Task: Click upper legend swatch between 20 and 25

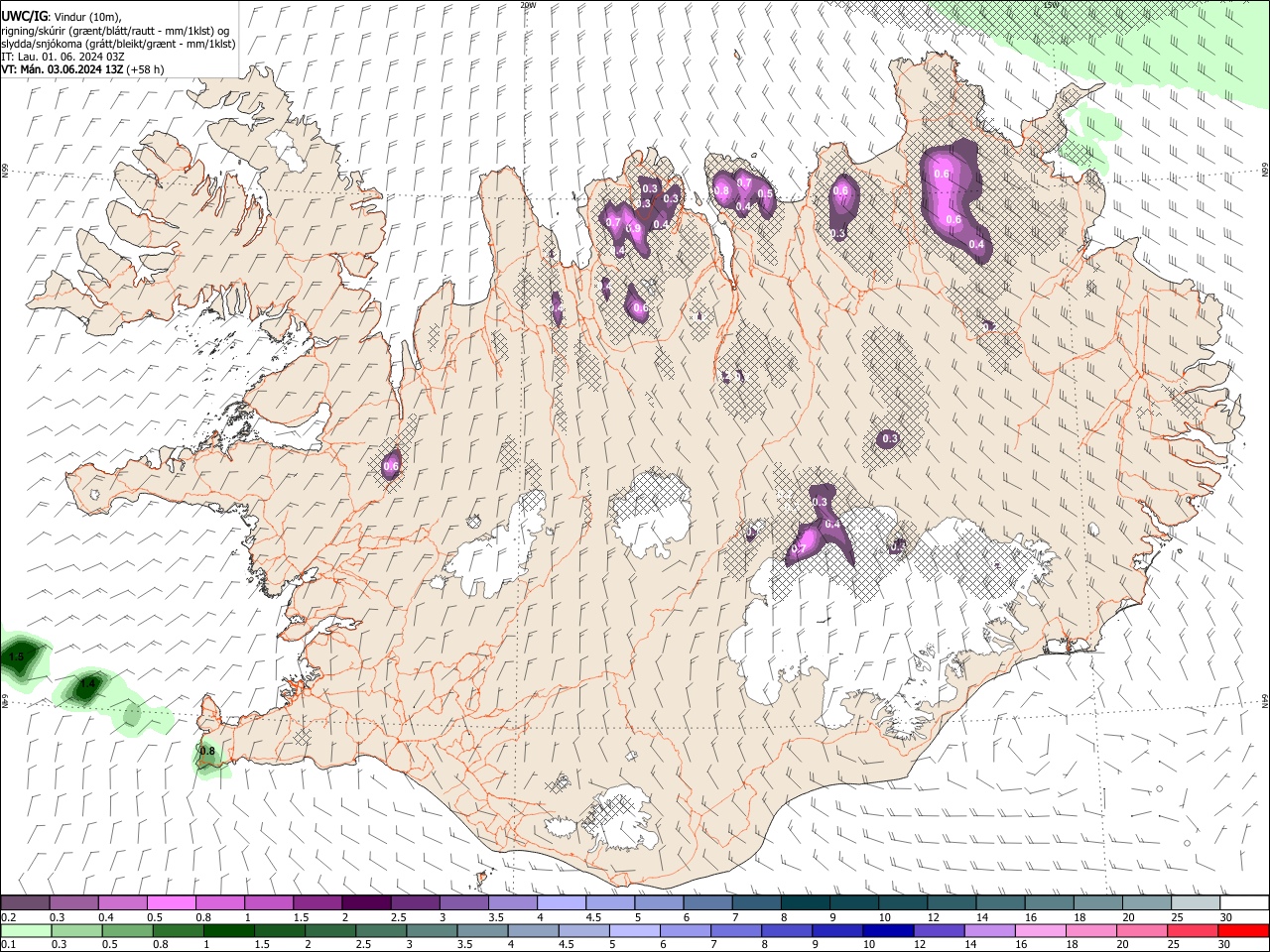Action: [1147, 902]
